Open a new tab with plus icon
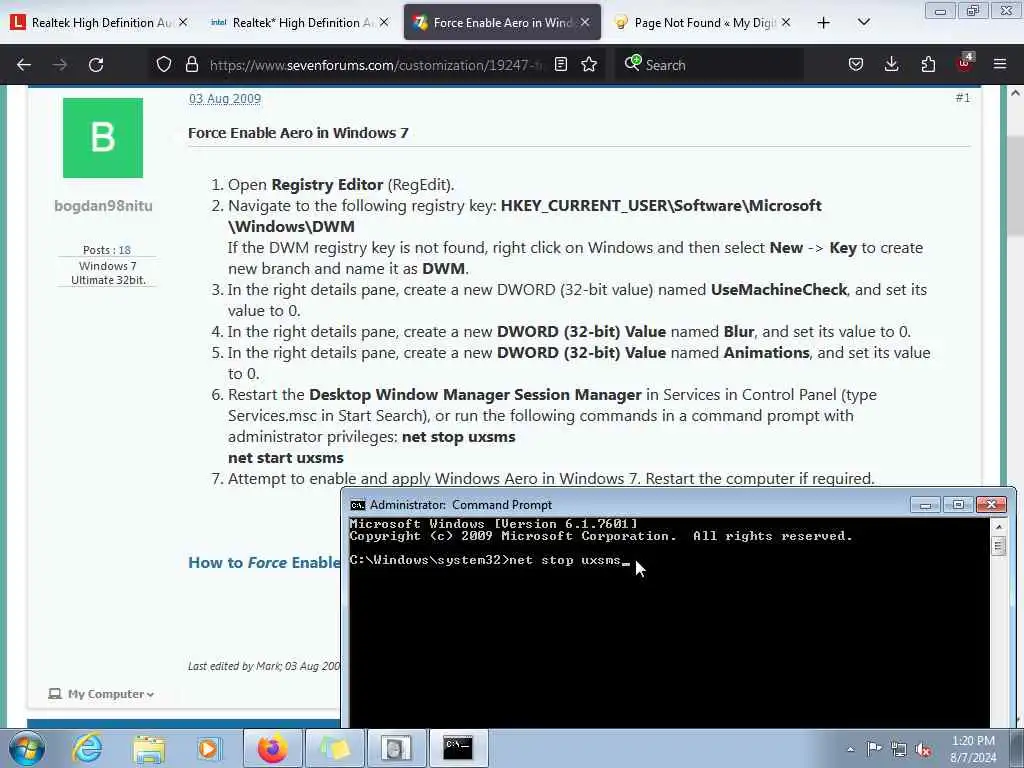The width and height of the screenshot is (1024, 768). tap(824, 23)
